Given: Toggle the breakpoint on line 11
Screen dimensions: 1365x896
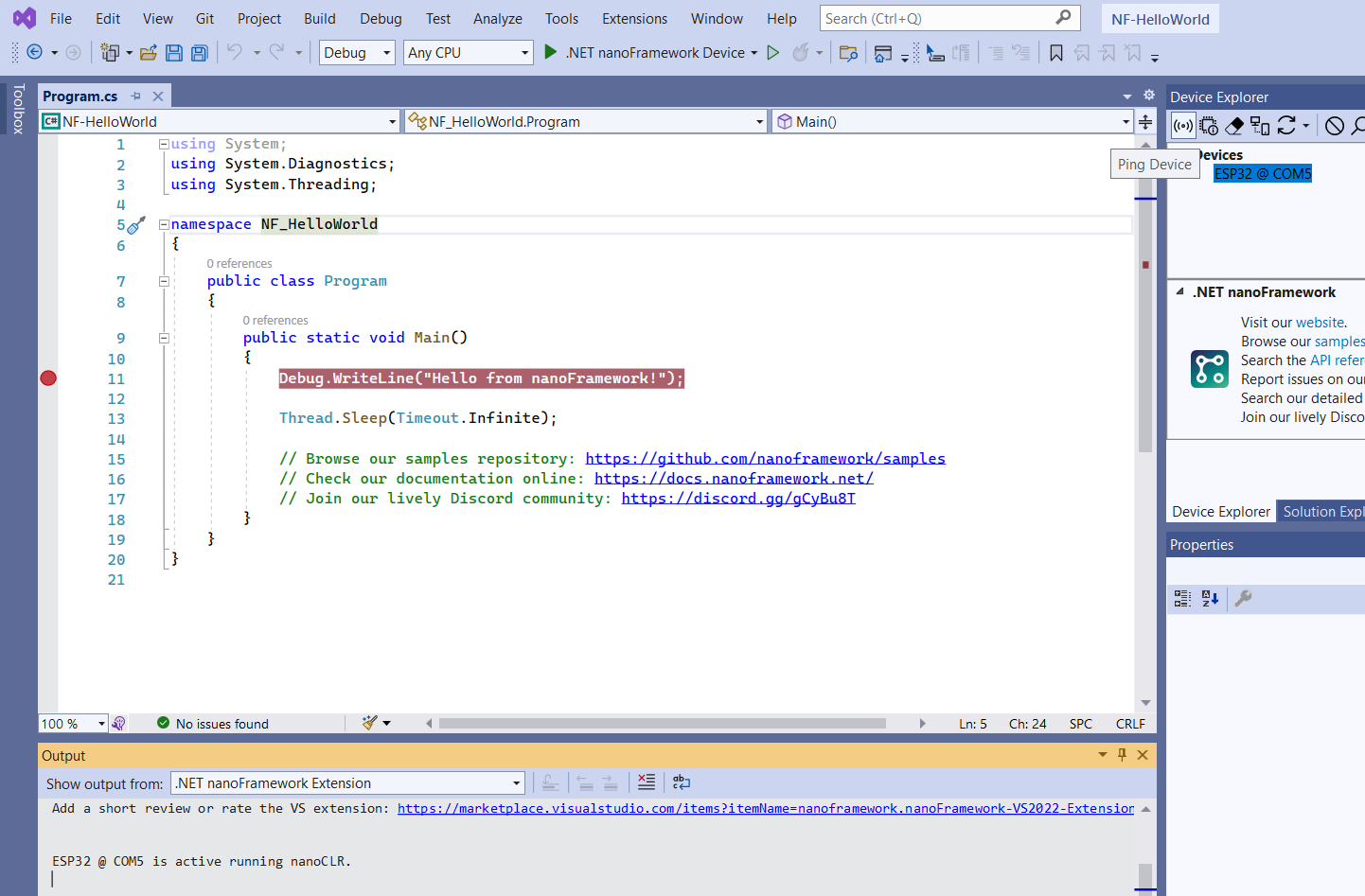Looking at the screenshot, I should [x=48, y=378].
